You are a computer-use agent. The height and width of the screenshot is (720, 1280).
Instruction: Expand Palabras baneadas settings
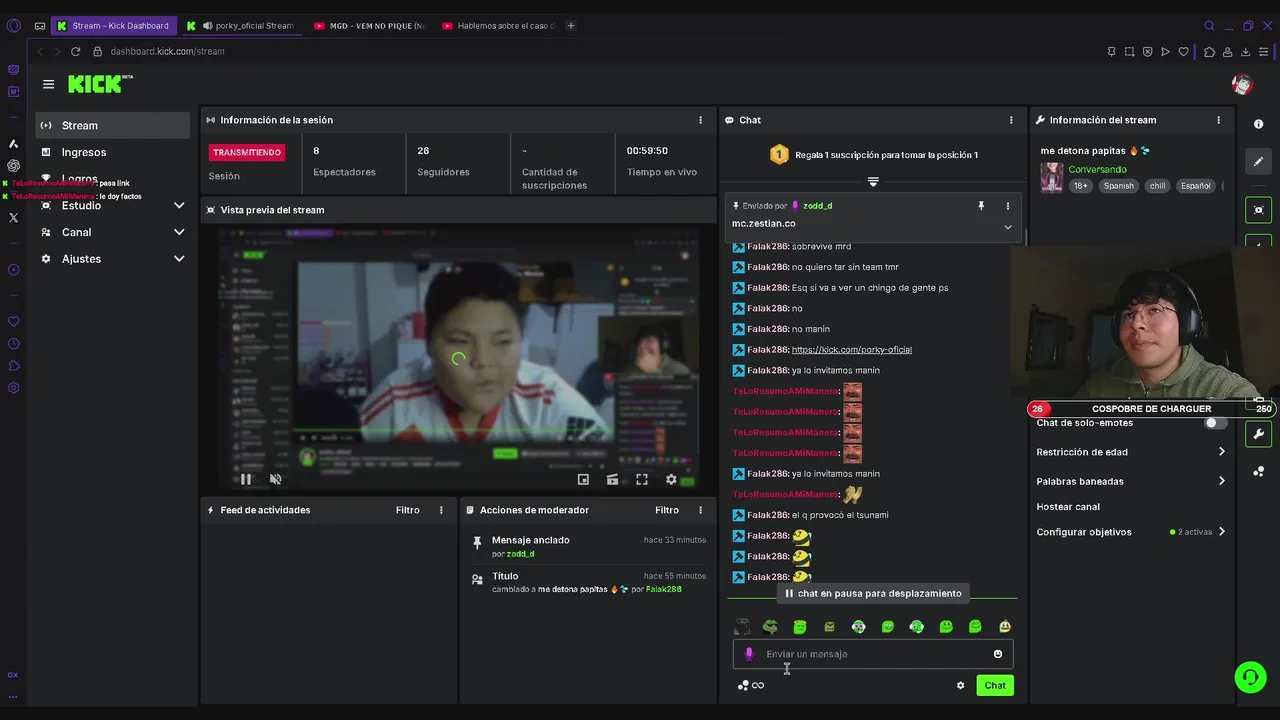pyautogui.click(x=1131, y=481)
